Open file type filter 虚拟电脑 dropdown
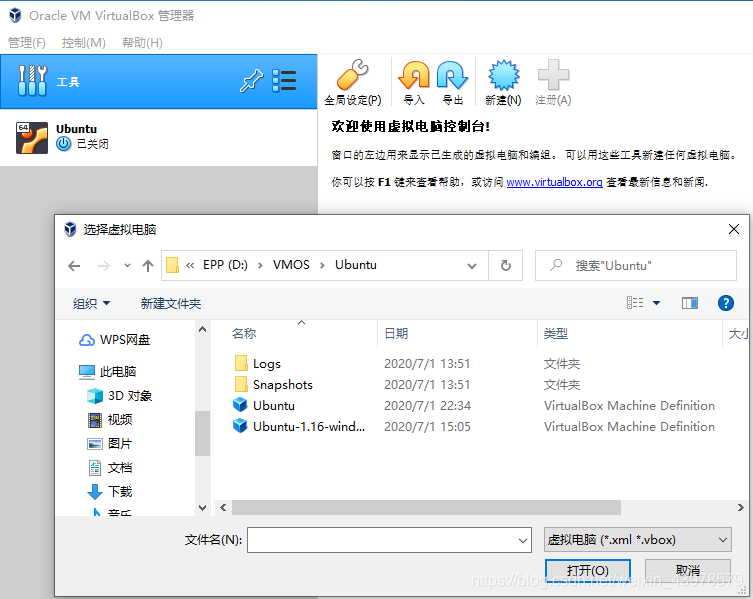The image size is (753, 599). click(x=638, y=540)
